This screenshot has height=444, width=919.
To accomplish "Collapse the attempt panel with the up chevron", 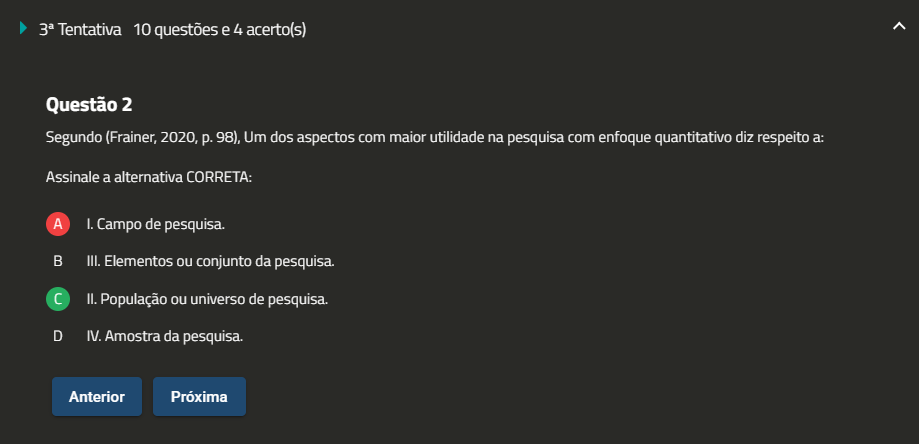I will (897, 28).
